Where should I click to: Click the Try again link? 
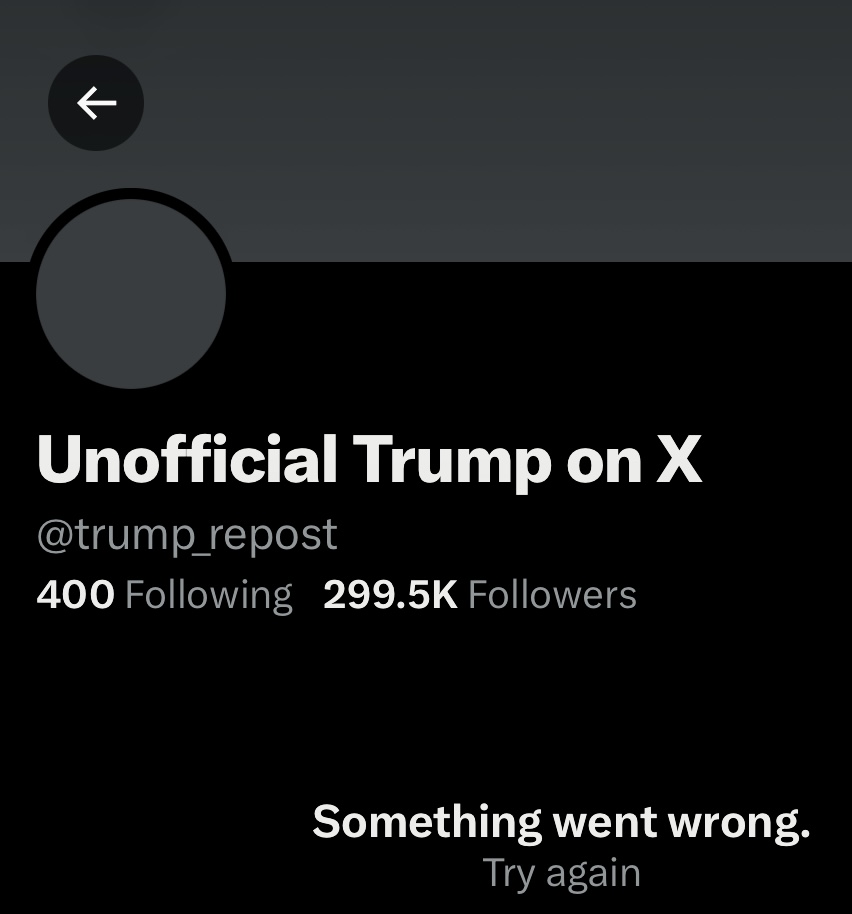pyautogui.click(x=562, y=873)
